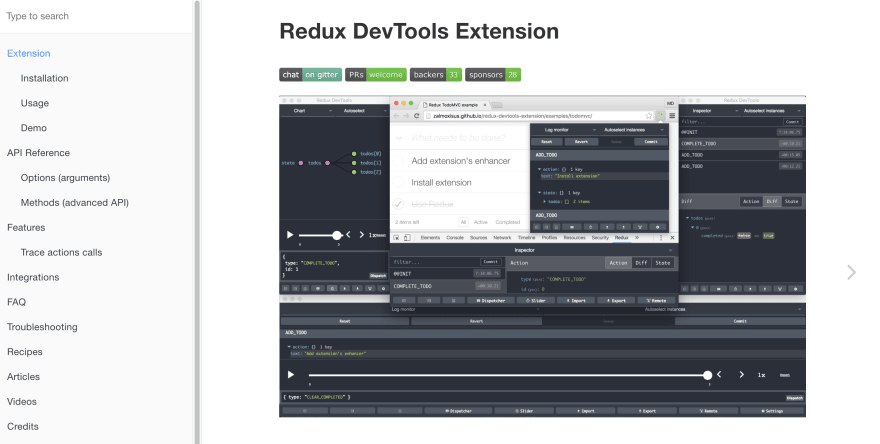Select Troubleshooting in the sidebar
Screen dimensions: 880x444
pyautogui.click(x=42, y=327)
